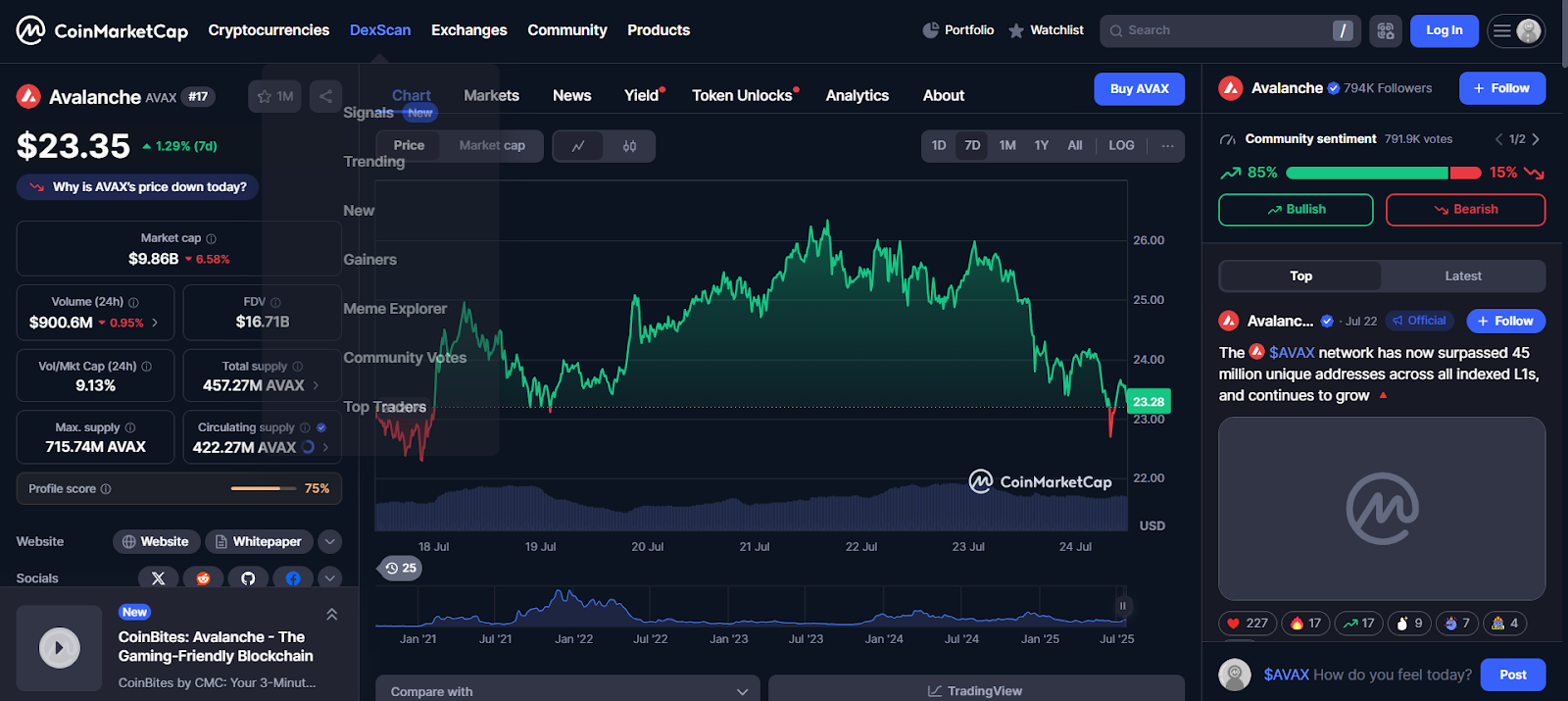Expand more website links chevron
The width and height of the screenshot is (1568, 701).
point(330,541)
